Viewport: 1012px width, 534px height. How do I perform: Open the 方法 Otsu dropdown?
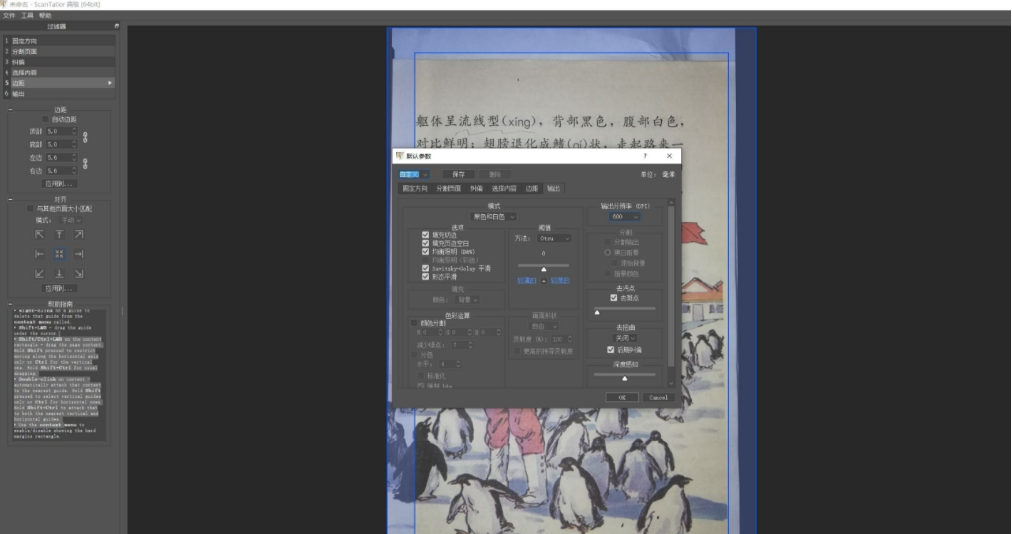[554, 238]
